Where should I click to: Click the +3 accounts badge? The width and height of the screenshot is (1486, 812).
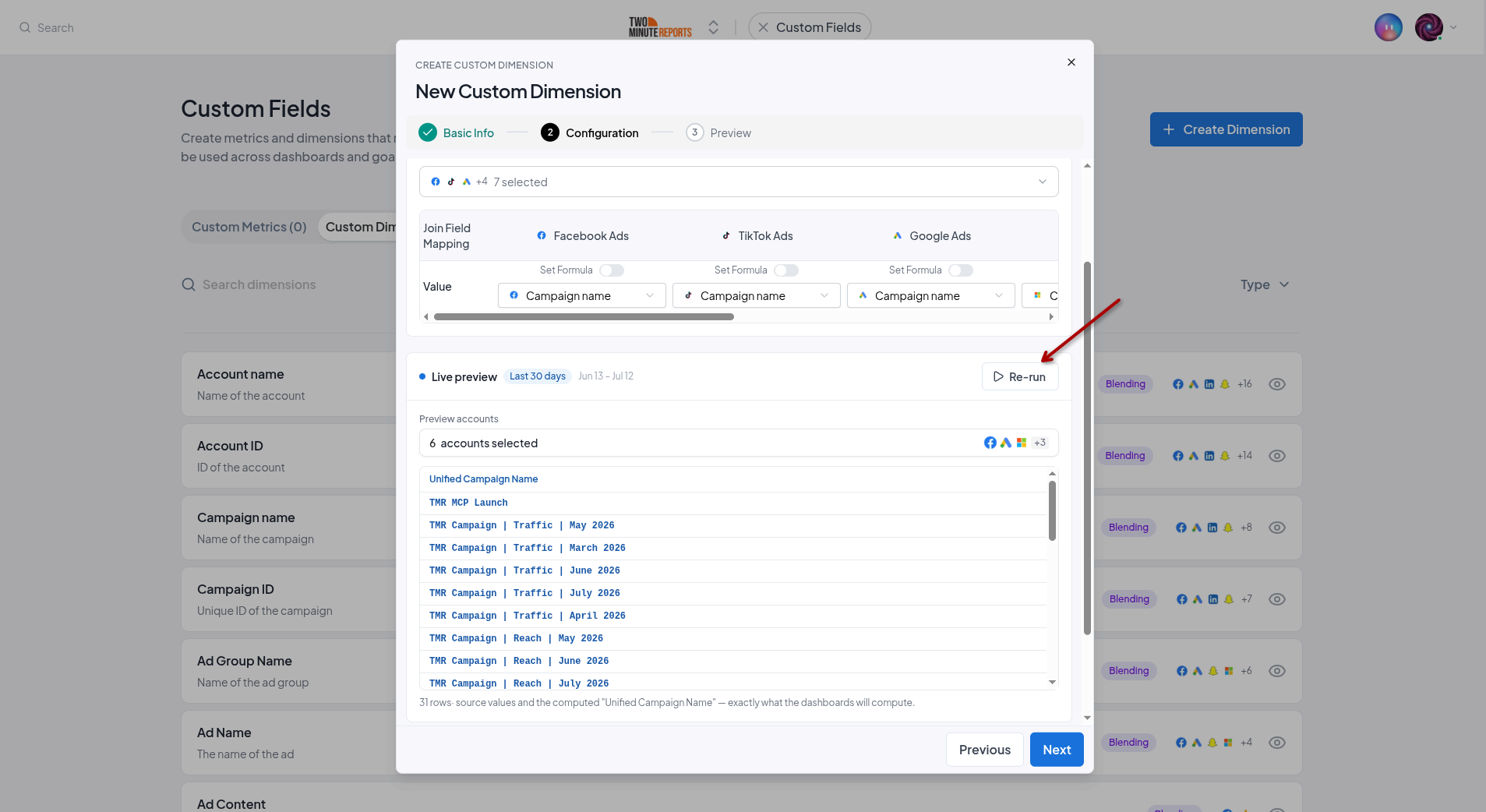[1039, 443]
